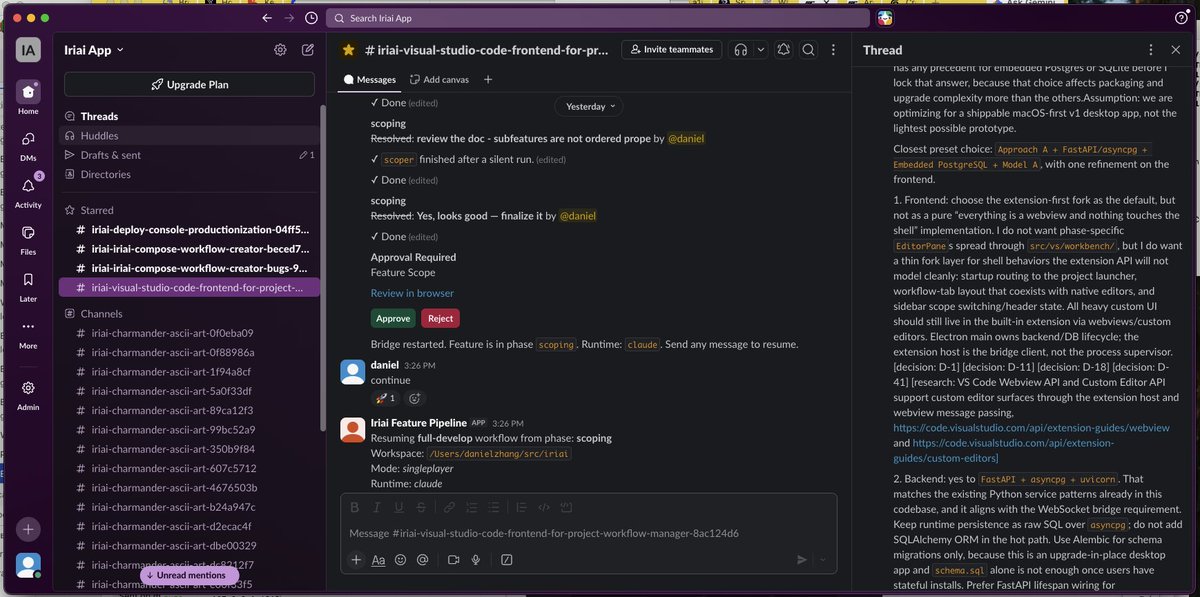1200x597 pixels.
Task: Mention someone with @ button
Action: click(x=423, y=560)
